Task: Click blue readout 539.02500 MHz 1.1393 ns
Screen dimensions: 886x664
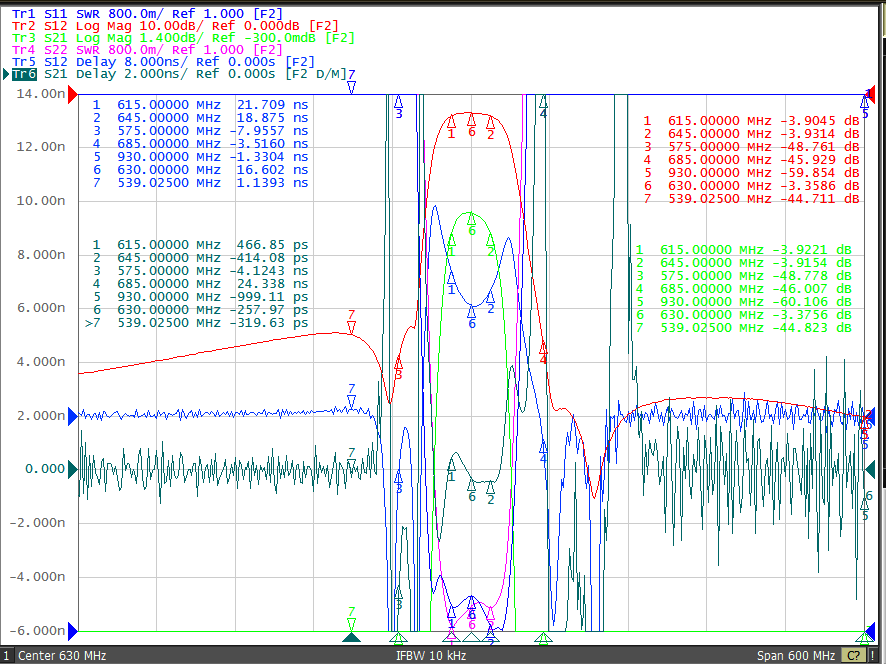Action: point(201,183)
